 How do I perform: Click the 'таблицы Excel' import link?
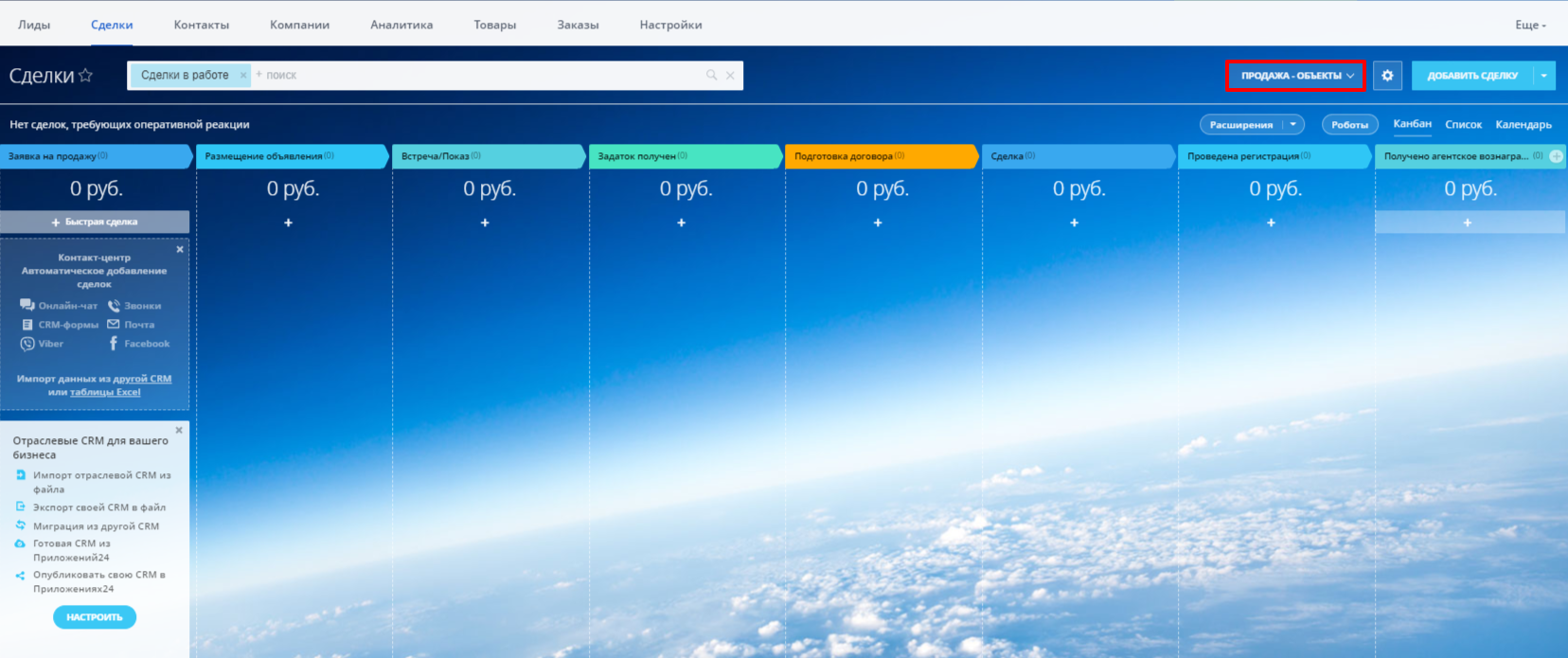click(105, 392)
